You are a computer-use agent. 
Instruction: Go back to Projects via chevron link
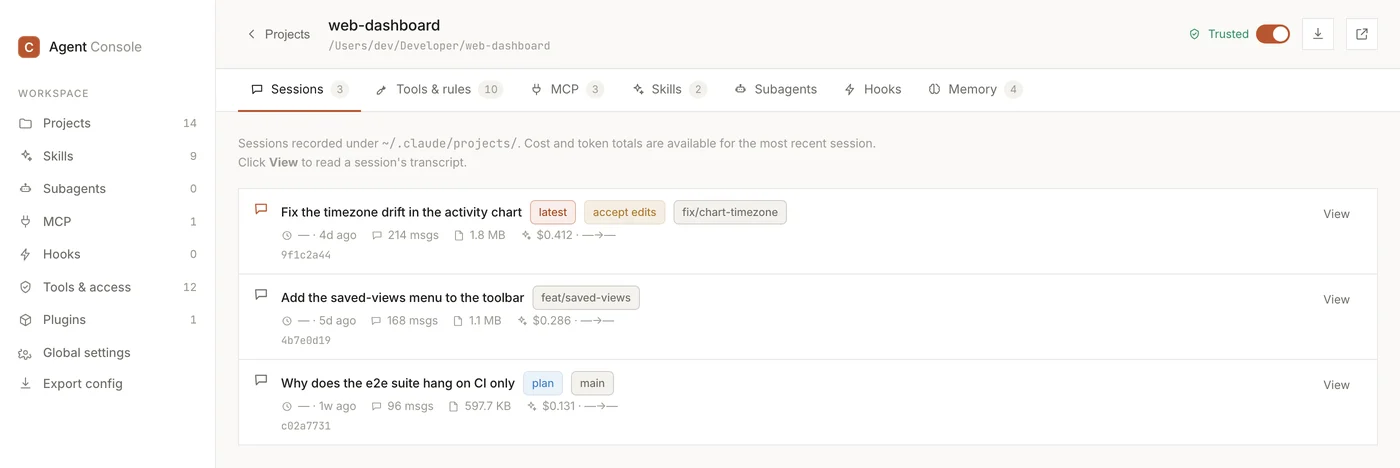click(279, 34)
